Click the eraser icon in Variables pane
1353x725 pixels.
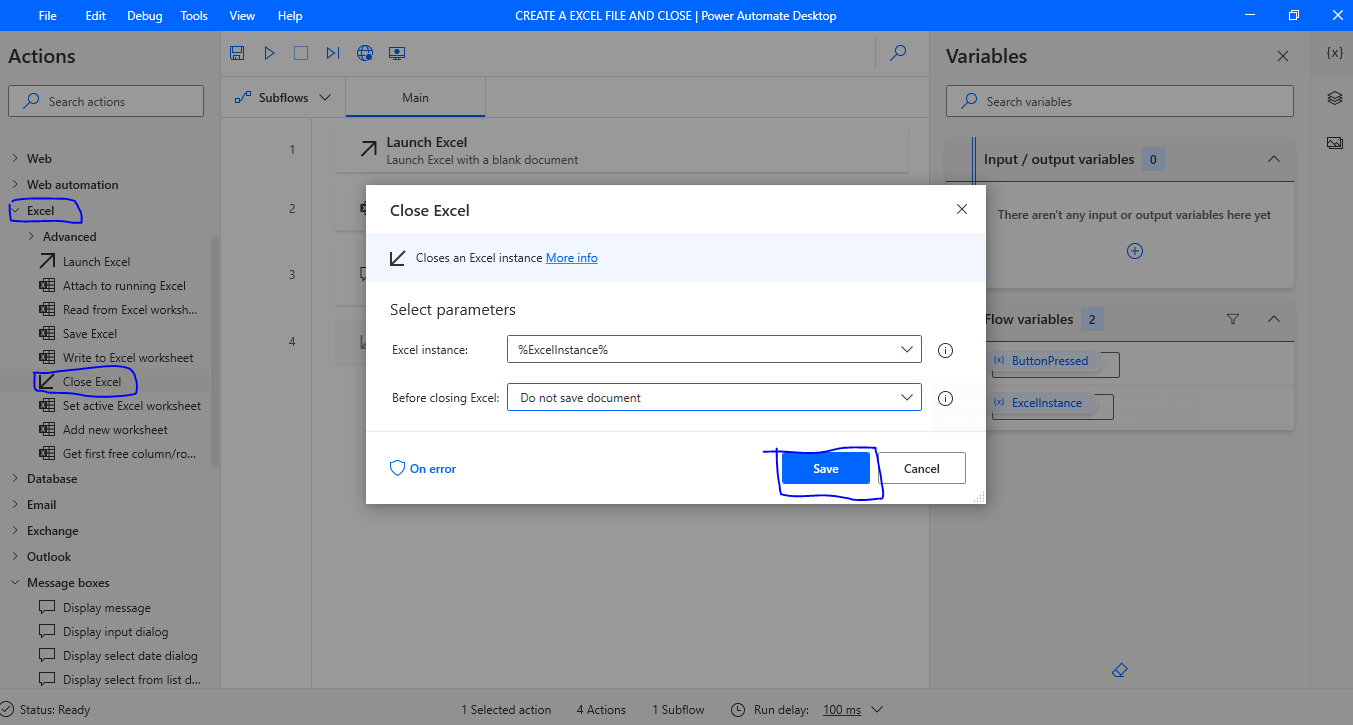(1120, 669)
